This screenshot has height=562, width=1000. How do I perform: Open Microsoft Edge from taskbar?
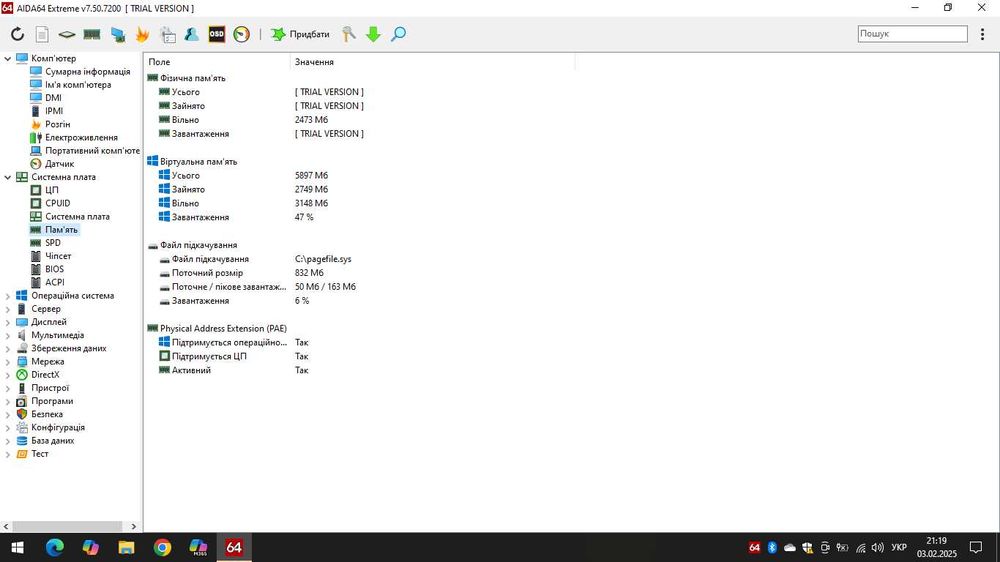(55, 547)
